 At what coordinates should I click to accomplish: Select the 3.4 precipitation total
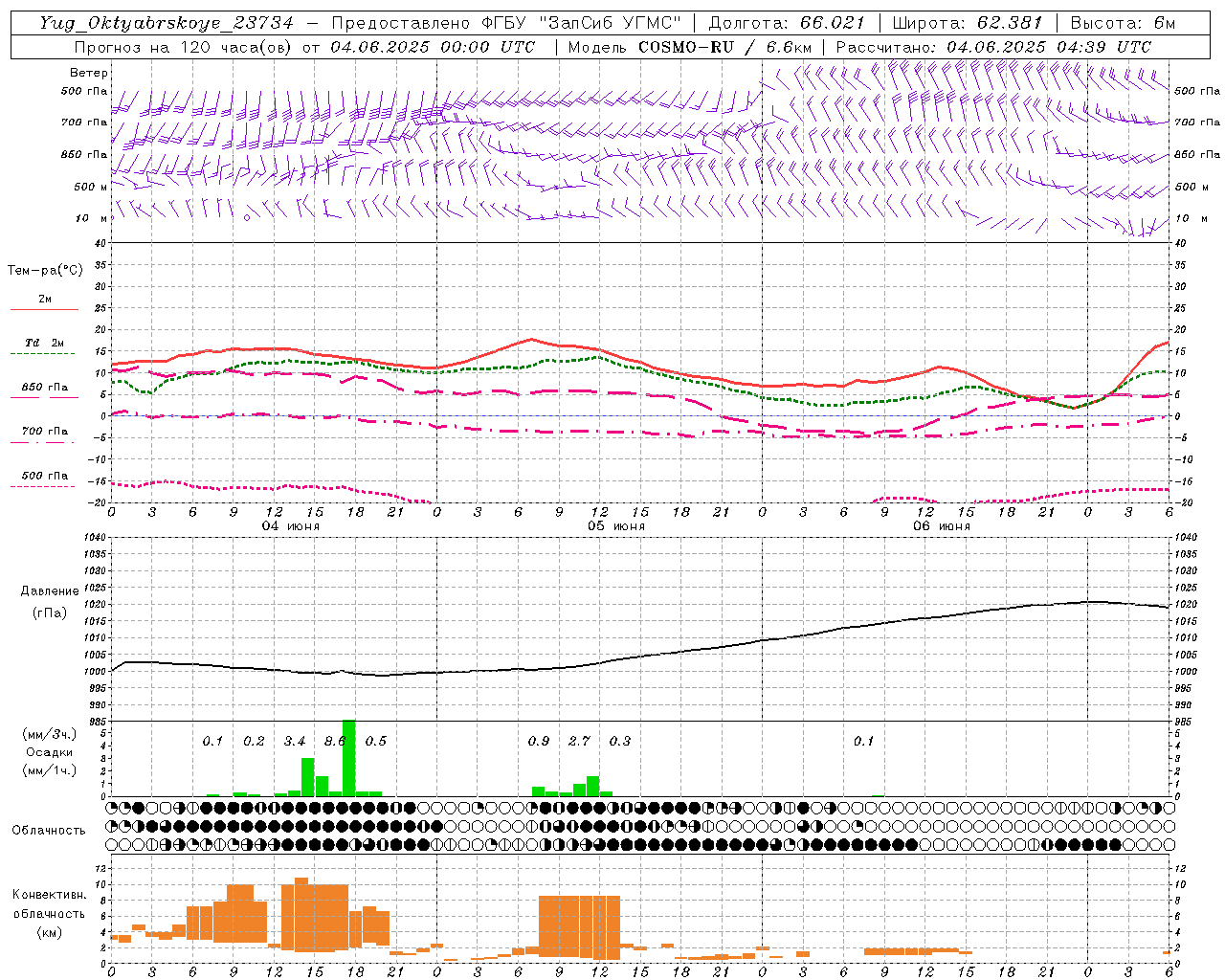tap(295, 741)
